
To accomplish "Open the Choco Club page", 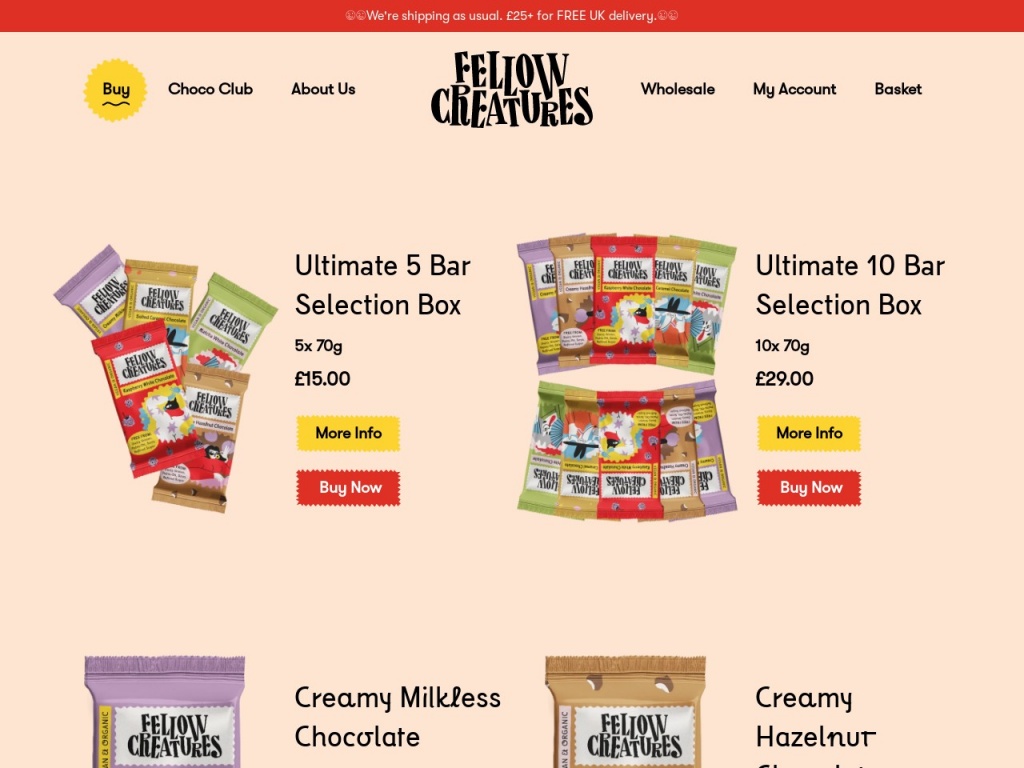I will pyautogui.click(x=210, y=89).
